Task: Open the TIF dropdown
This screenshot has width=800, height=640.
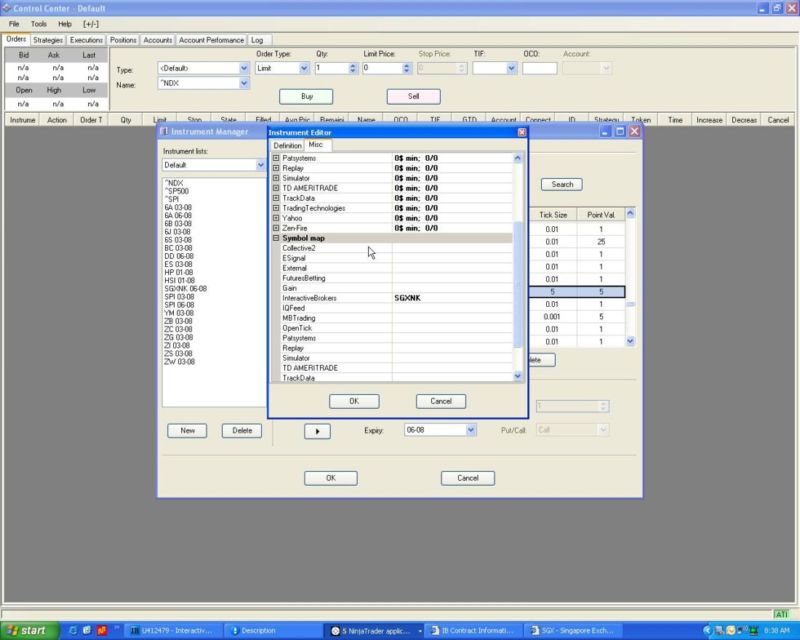Action: [511, 68]
